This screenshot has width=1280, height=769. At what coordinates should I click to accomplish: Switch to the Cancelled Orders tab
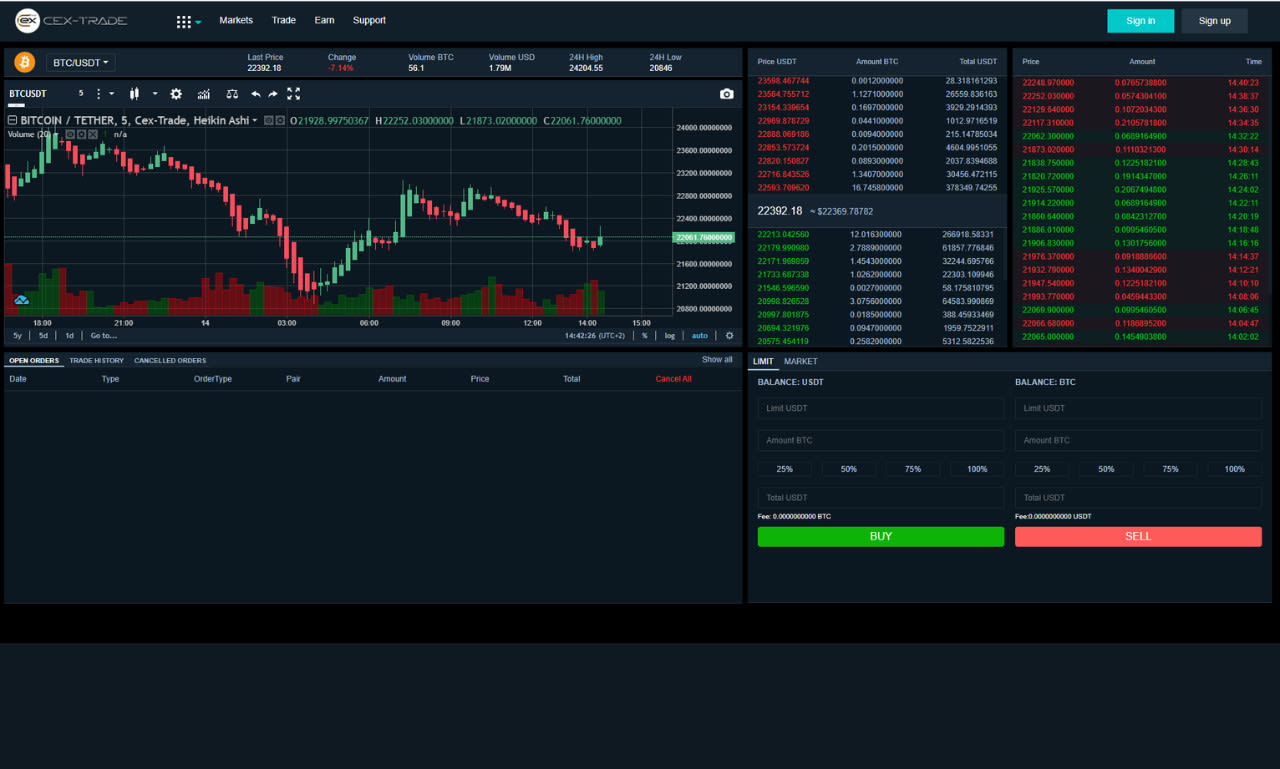coord(170,360)
